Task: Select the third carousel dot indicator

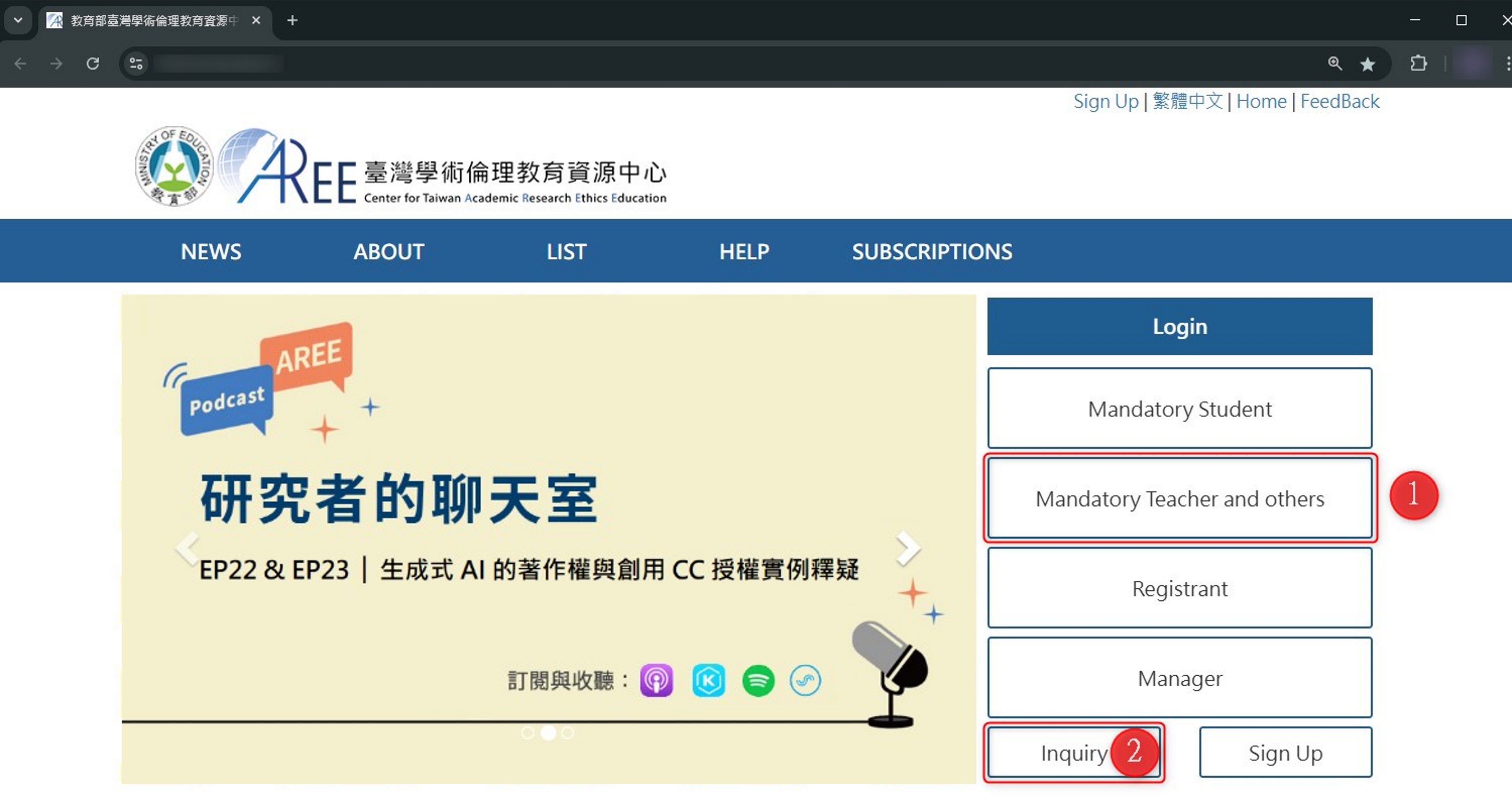Action: (568, 733)
